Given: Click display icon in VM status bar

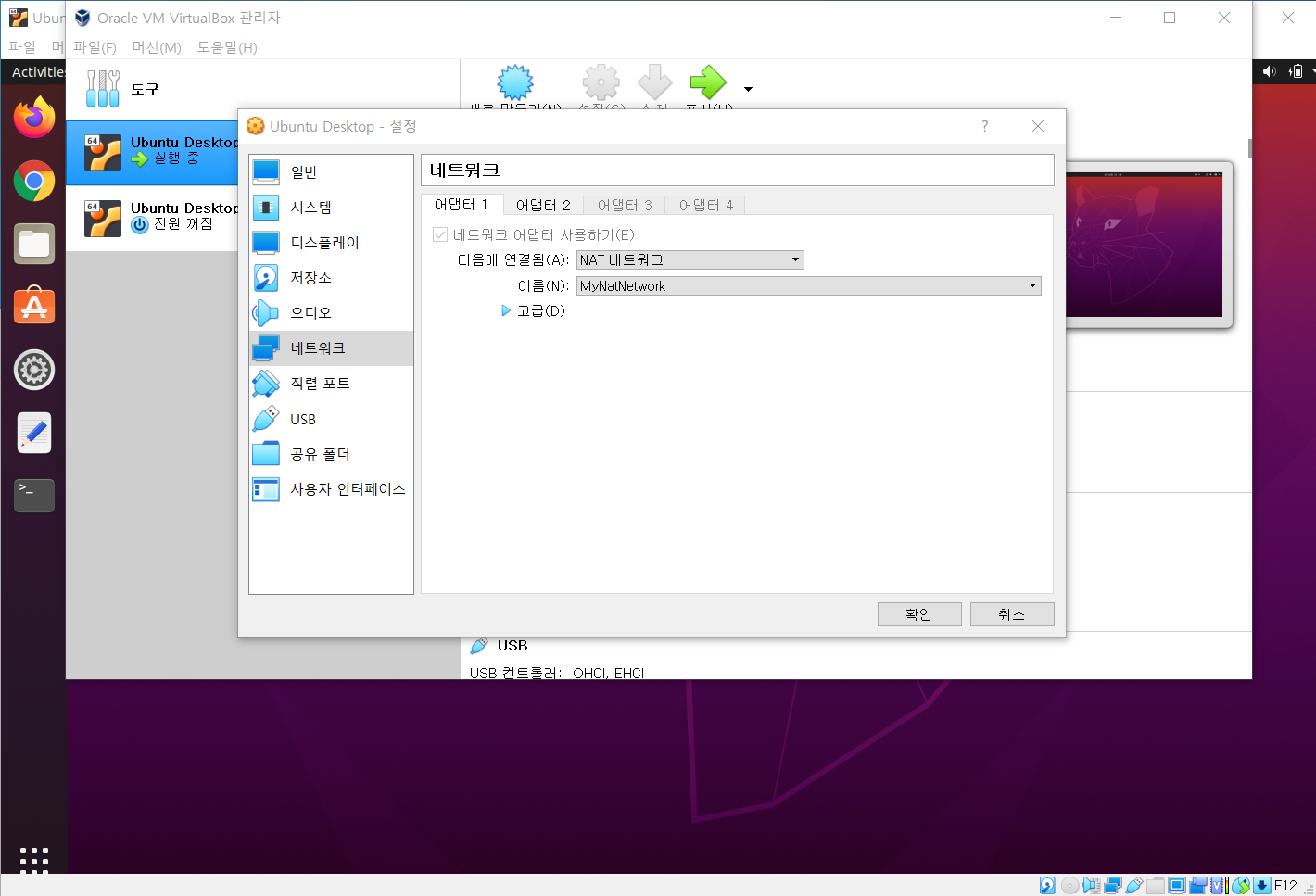Looking at the screenshot, I should coord(1177,886).
